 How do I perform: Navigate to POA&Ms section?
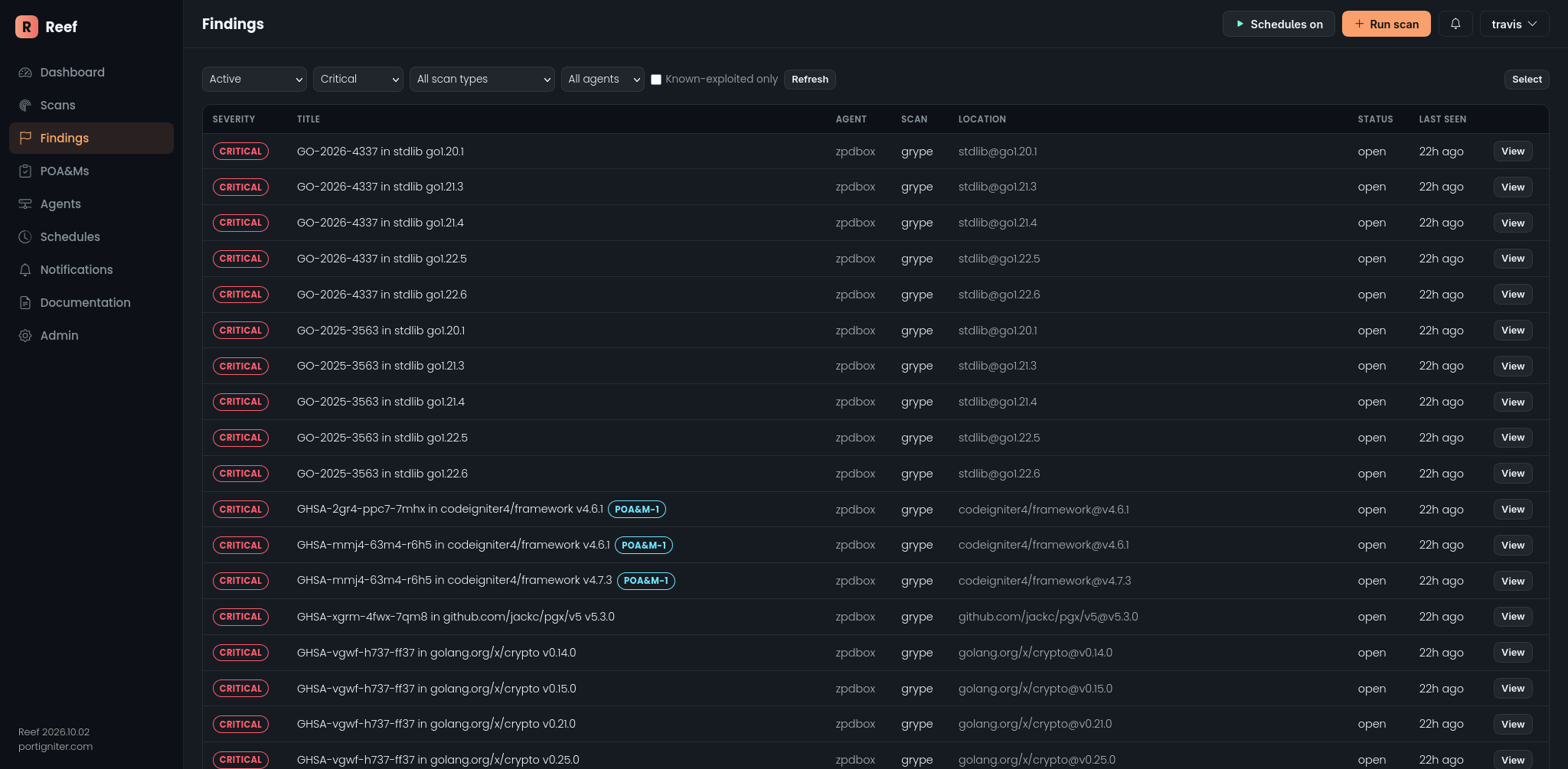tap(91, 171)
